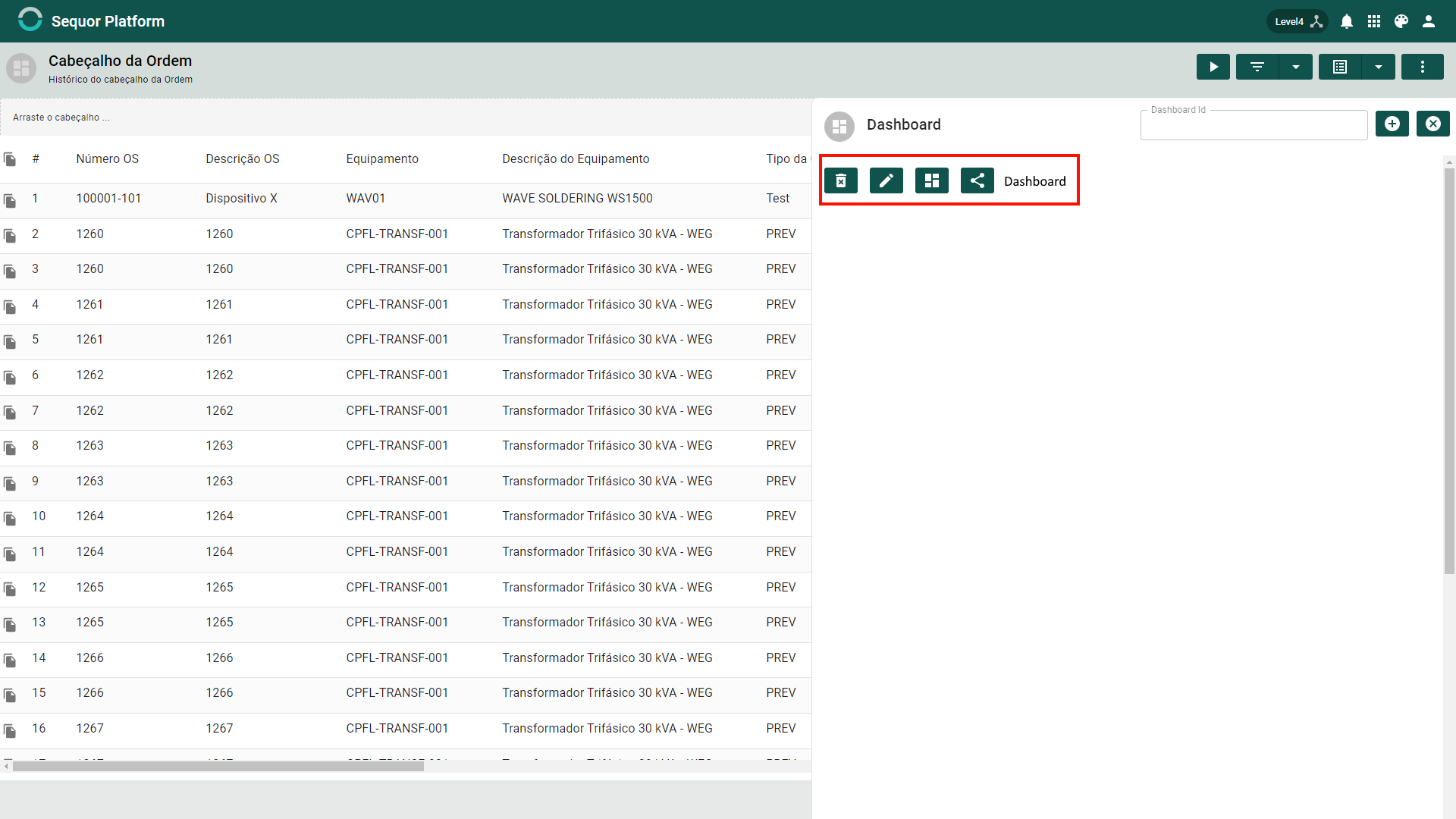
Task: Copy row 11 with its copy icon
Action: pos(10,554)
